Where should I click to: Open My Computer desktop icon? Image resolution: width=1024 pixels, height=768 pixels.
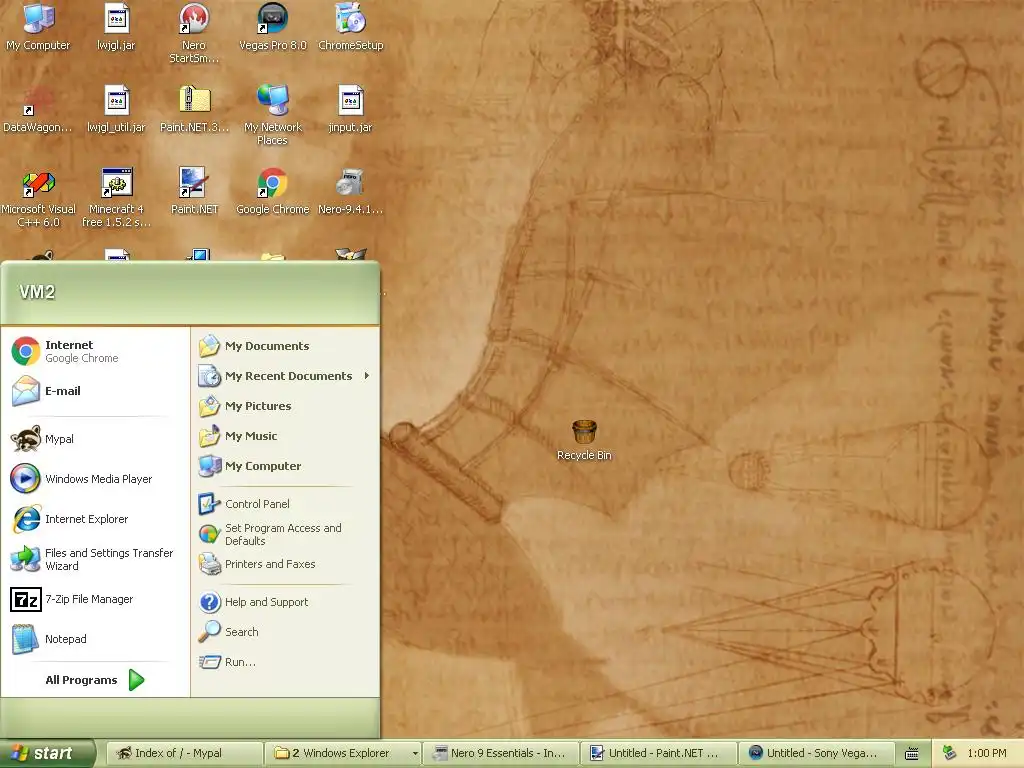tap(38, 27)
